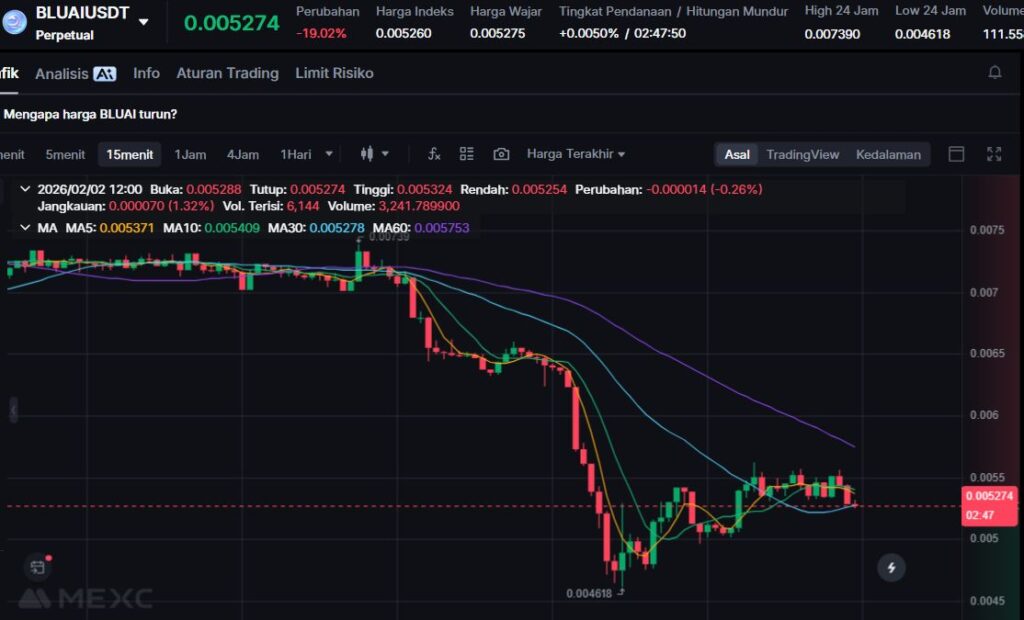Take a chart snapshot with the camera icon
Screen dimensions: 1024x620
501,154
